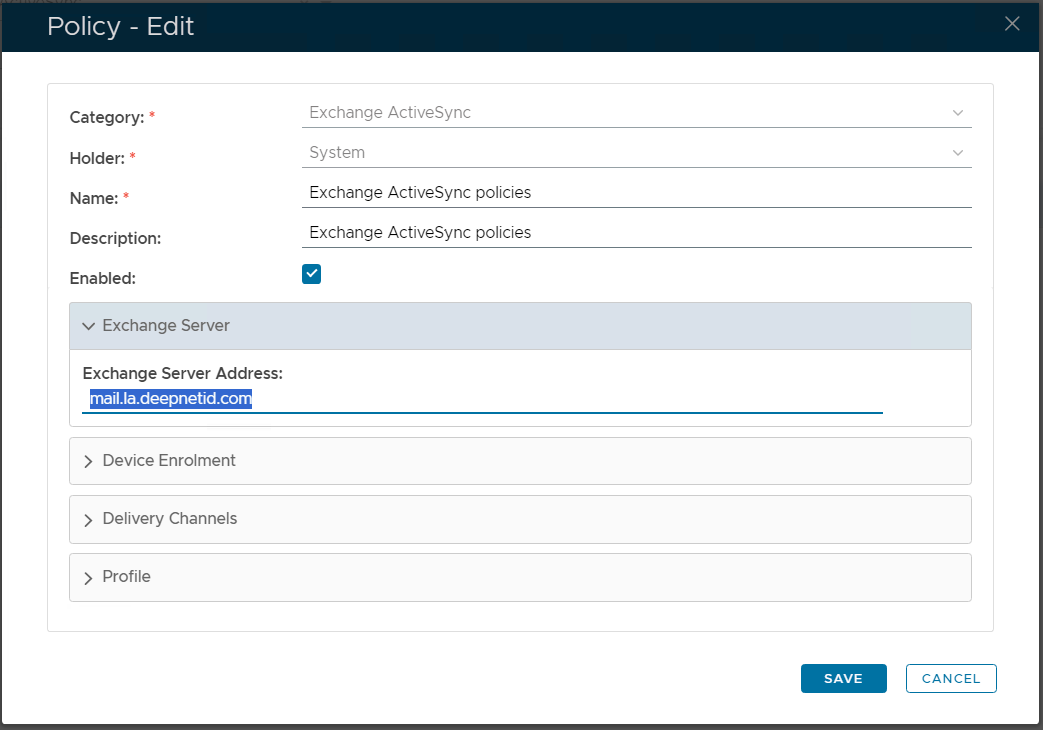Viewport: 1043px width, 730px height.
Task: Collapse Exchange Server section via chevron icon
Action: click(89, 326)
